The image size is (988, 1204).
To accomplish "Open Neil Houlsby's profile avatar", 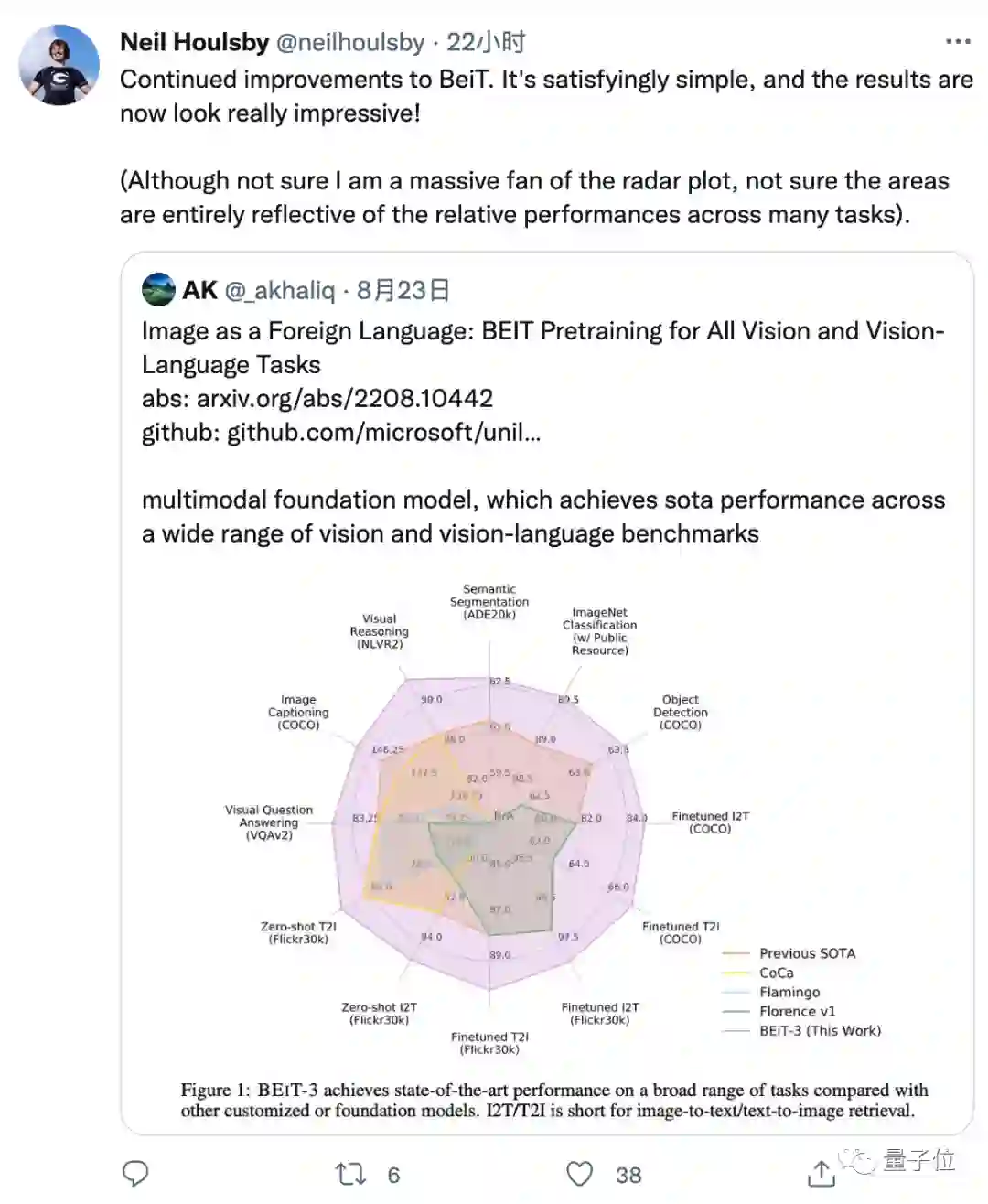I will [59, 65].
